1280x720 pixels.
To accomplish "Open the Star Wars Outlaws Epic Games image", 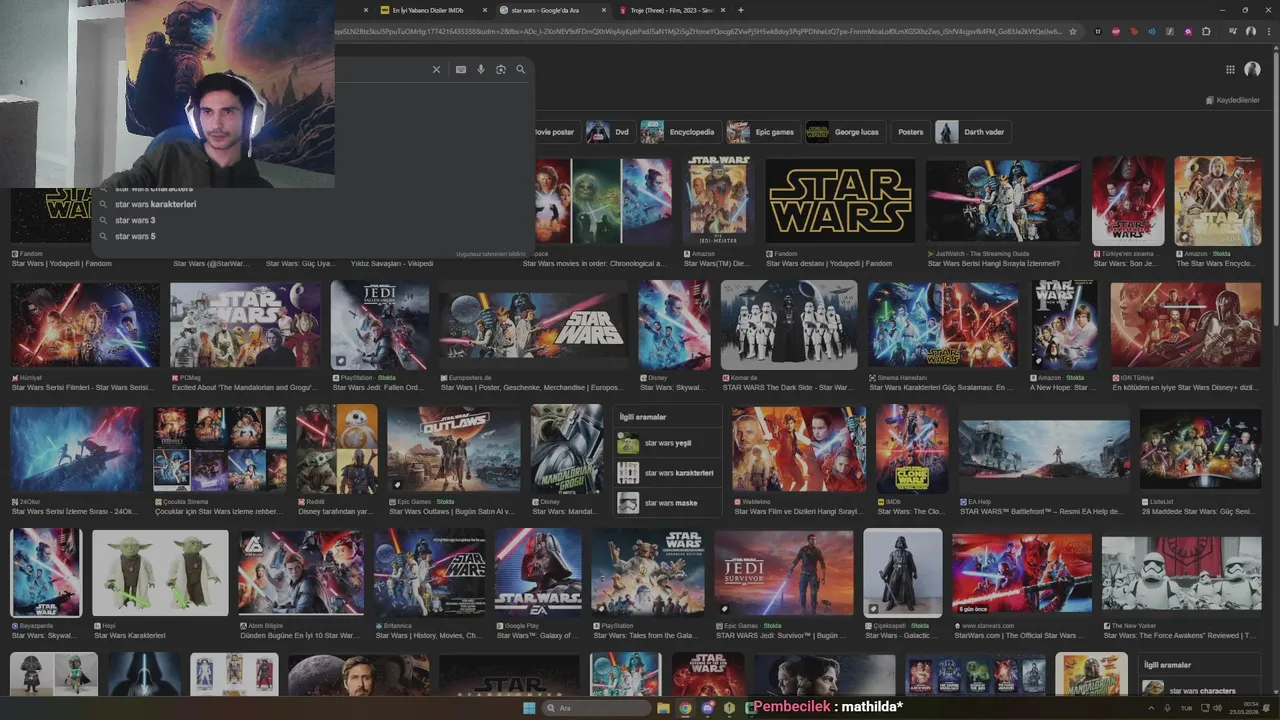I will (454, 448).
